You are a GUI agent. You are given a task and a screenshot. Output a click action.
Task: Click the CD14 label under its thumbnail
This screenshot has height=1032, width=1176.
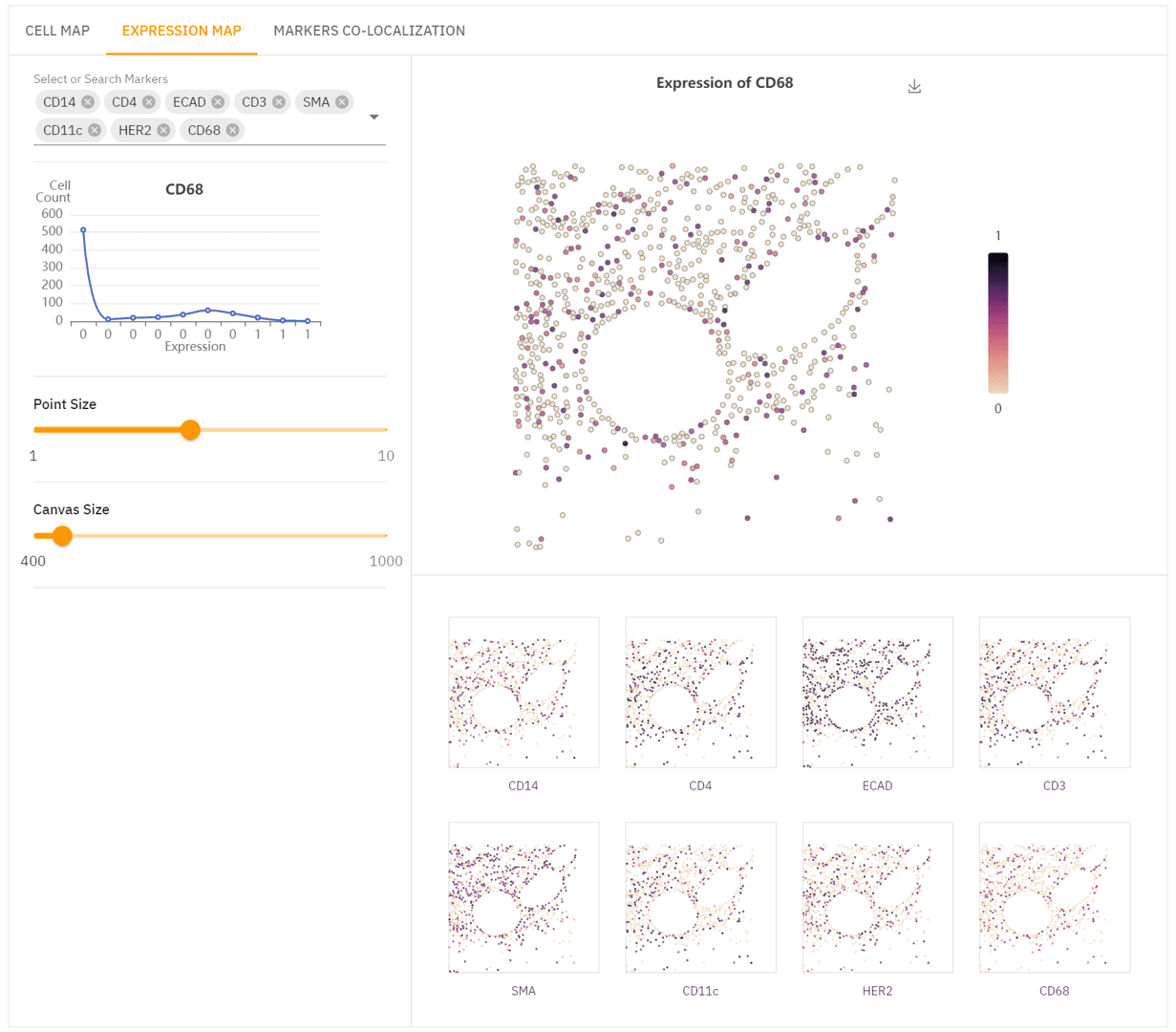(524, 785)
